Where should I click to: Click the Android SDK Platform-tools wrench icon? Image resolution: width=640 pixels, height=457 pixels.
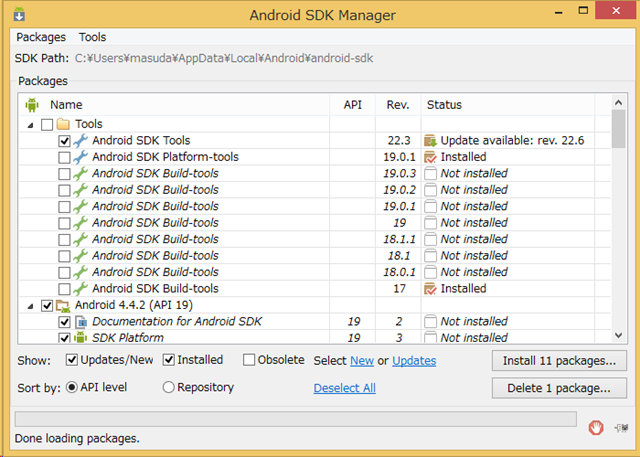click(x=81, y=157)
